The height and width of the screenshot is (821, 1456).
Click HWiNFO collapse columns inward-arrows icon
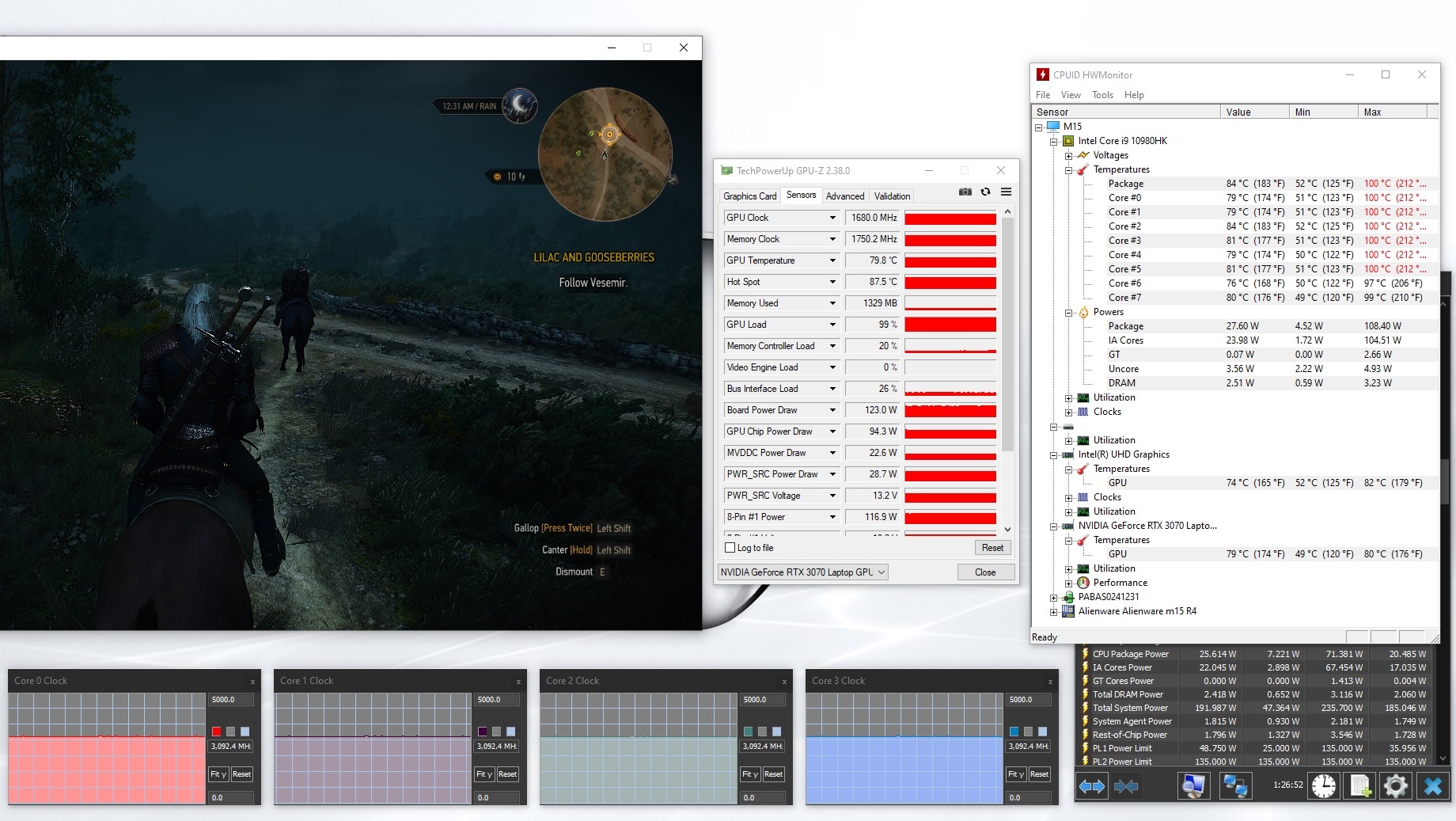[1126, 786]
